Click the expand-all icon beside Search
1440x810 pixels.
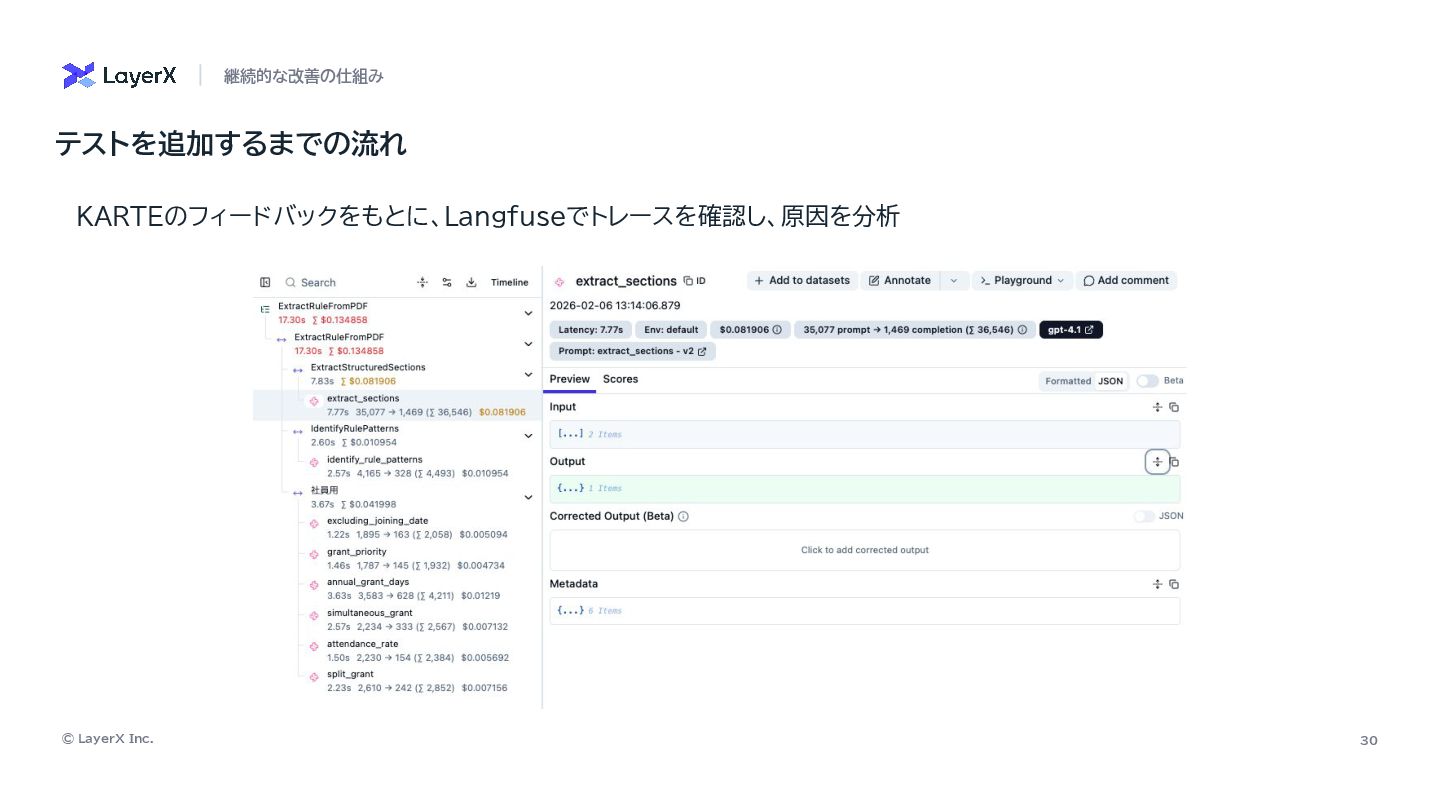[423, 282]
